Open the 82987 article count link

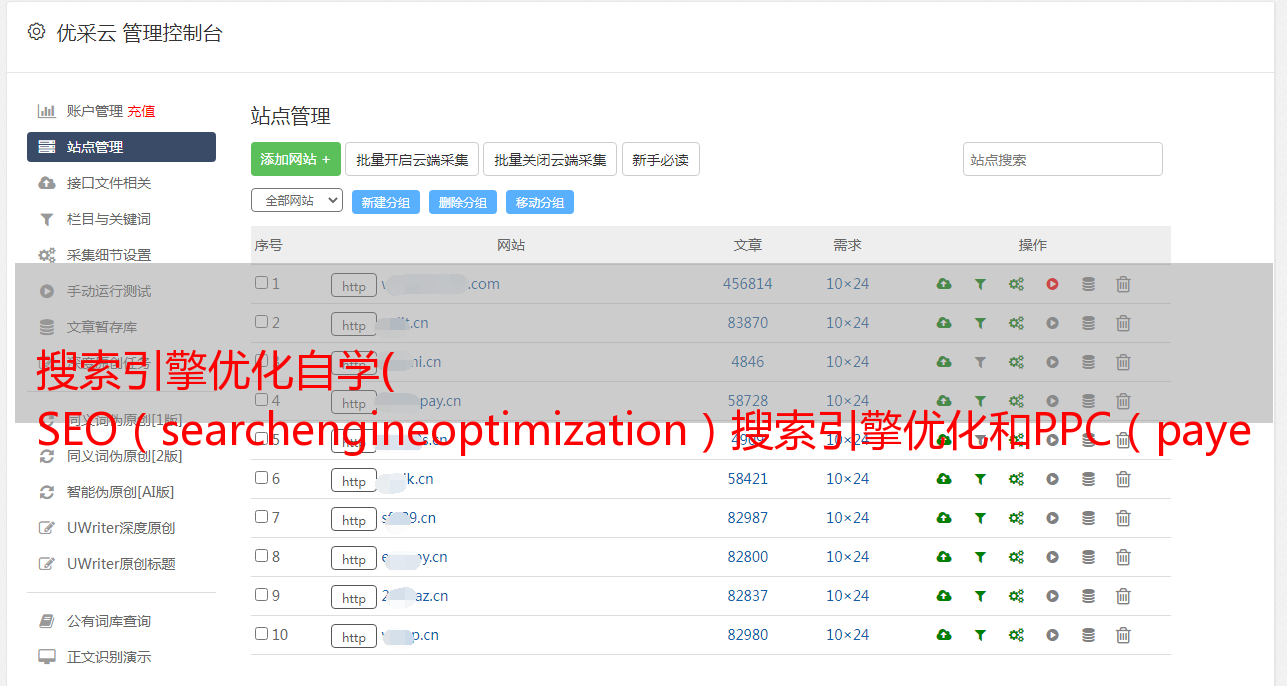(x=748, y=518)
